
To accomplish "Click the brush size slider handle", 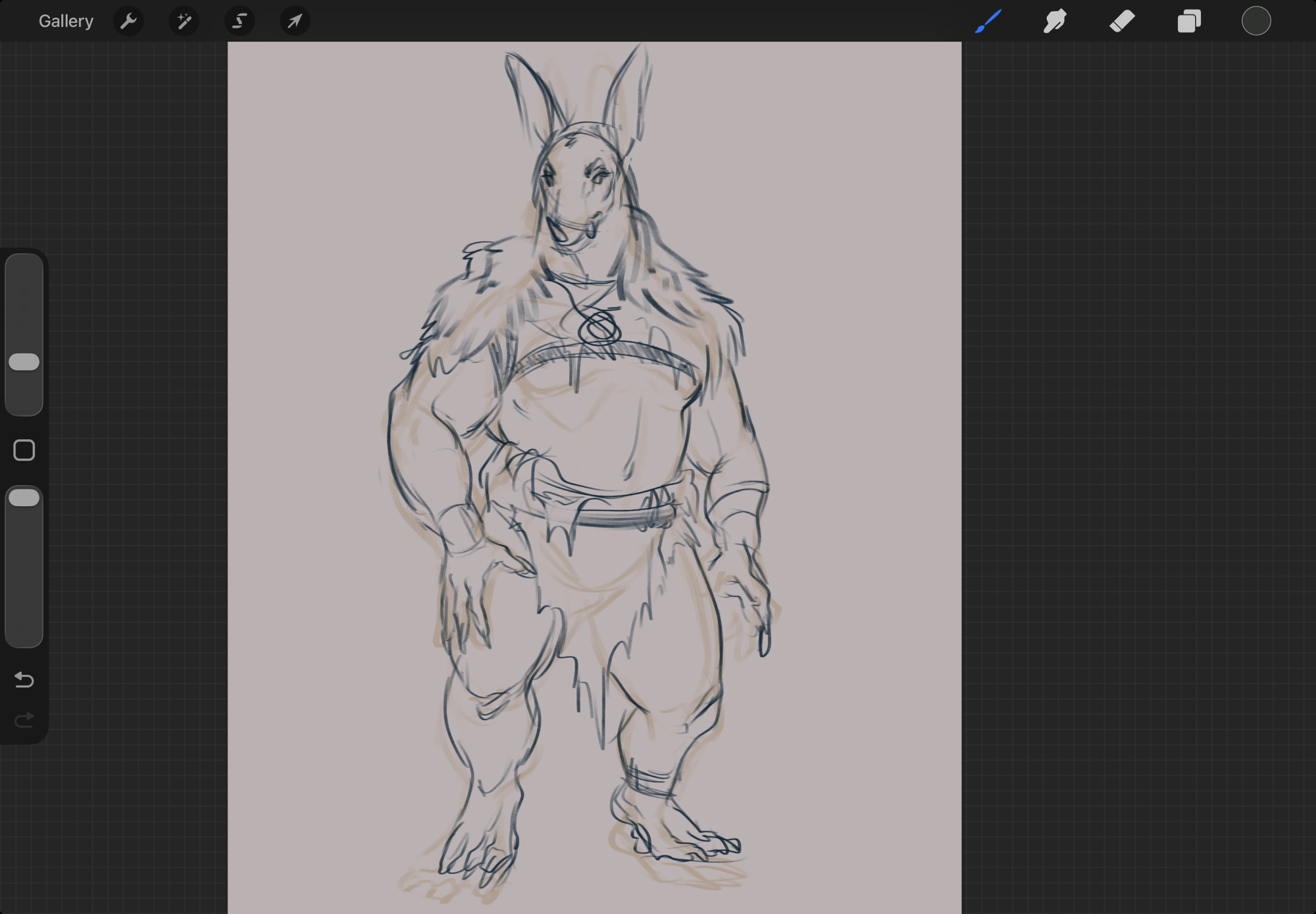I will (24, 362).
